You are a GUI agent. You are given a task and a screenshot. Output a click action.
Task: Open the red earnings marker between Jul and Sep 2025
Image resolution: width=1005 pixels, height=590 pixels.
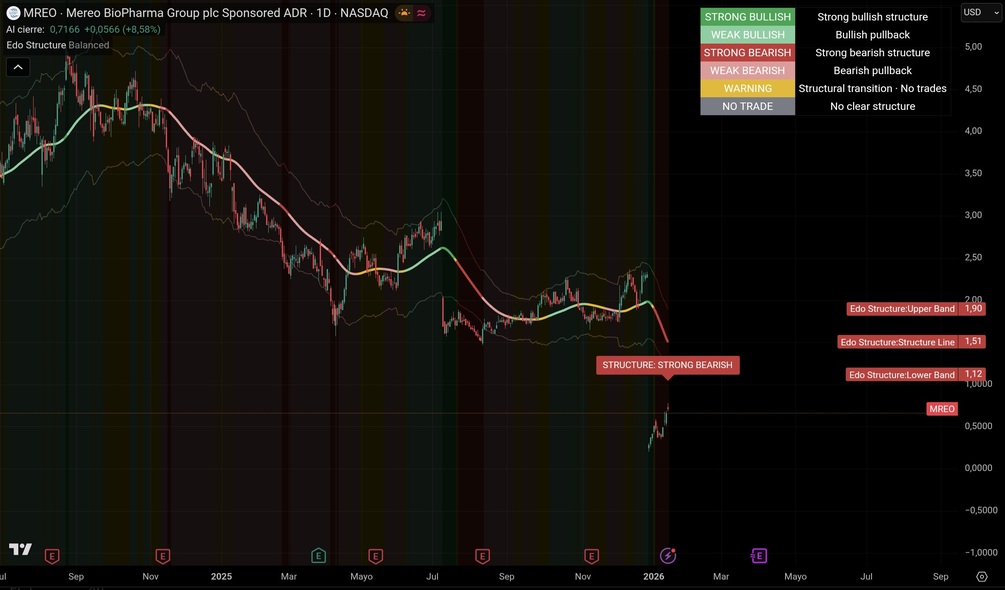point(483,555)
